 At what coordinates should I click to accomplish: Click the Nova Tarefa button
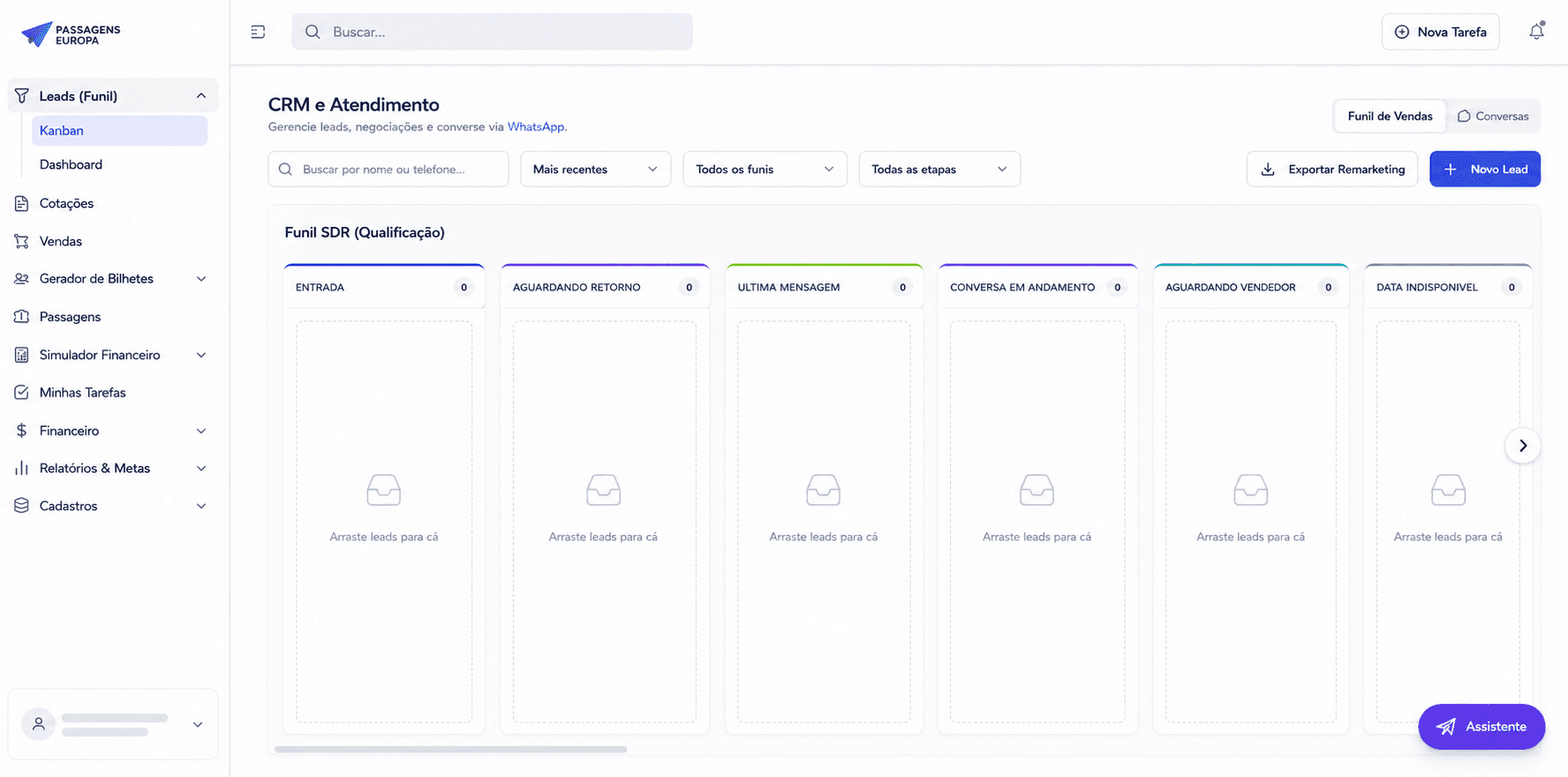tap(1440, 32)
